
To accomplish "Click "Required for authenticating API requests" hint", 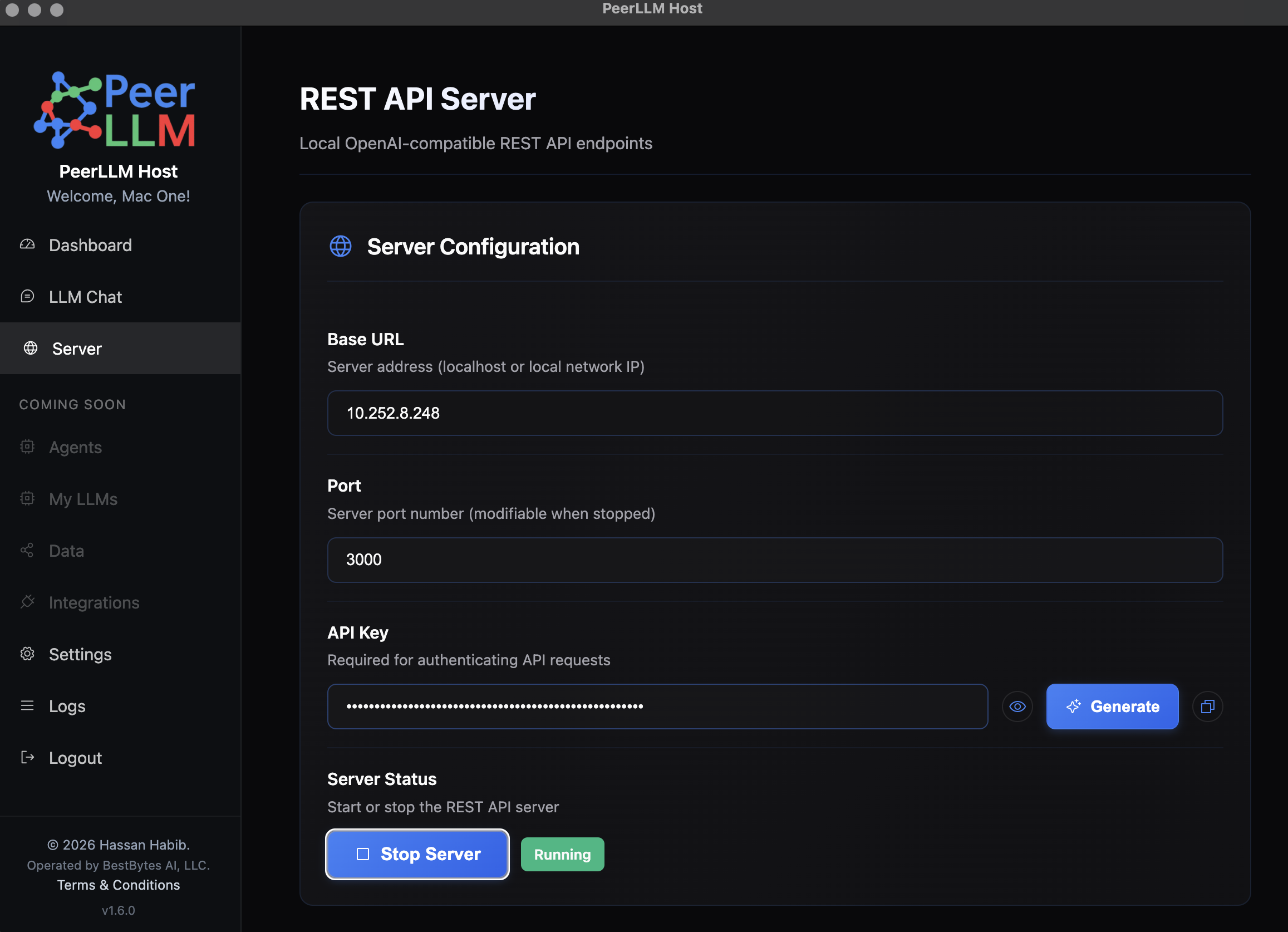I will click(469, 660).
